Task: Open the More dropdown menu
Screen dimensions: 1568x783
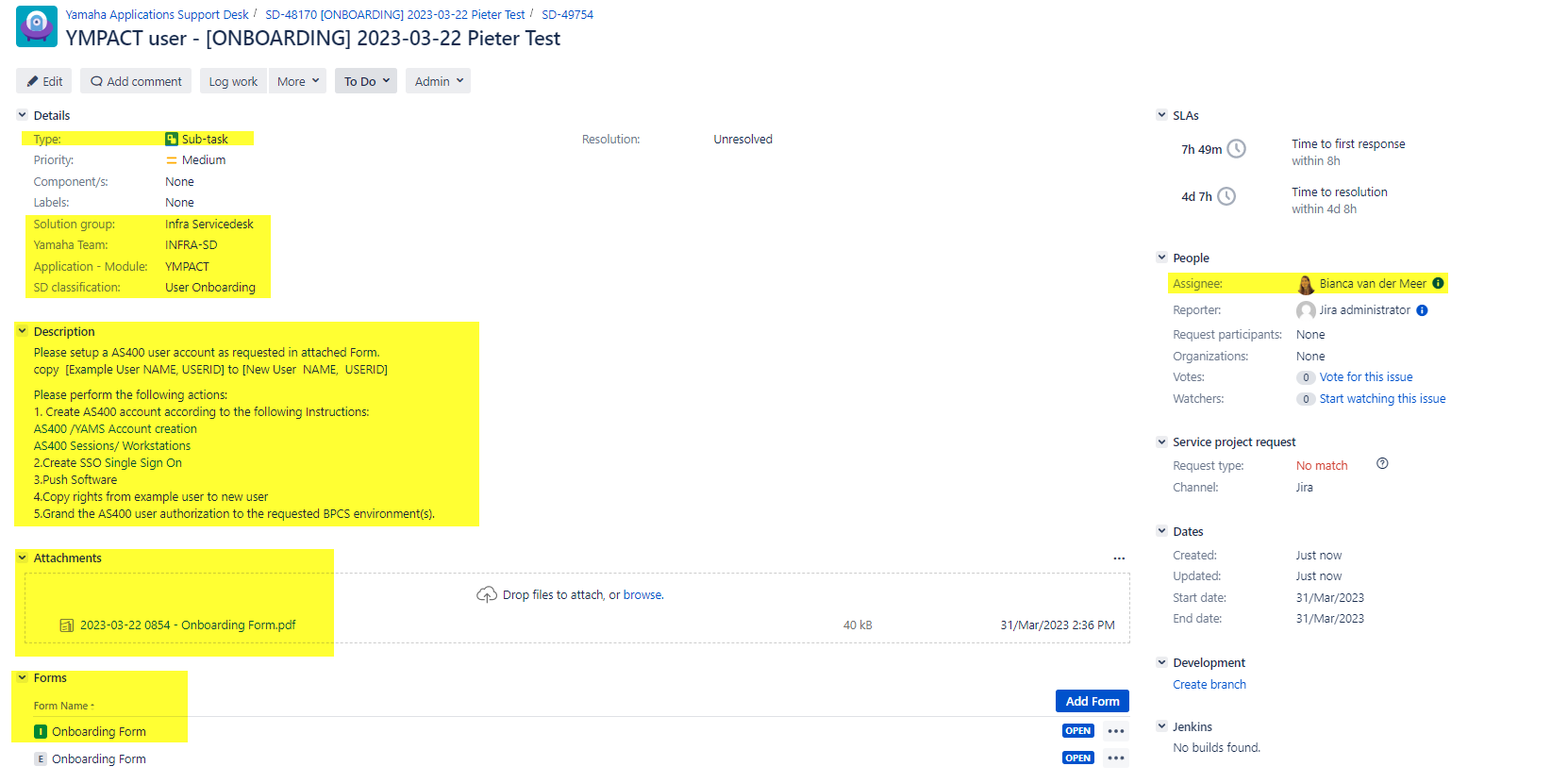Action: (297, 81)
